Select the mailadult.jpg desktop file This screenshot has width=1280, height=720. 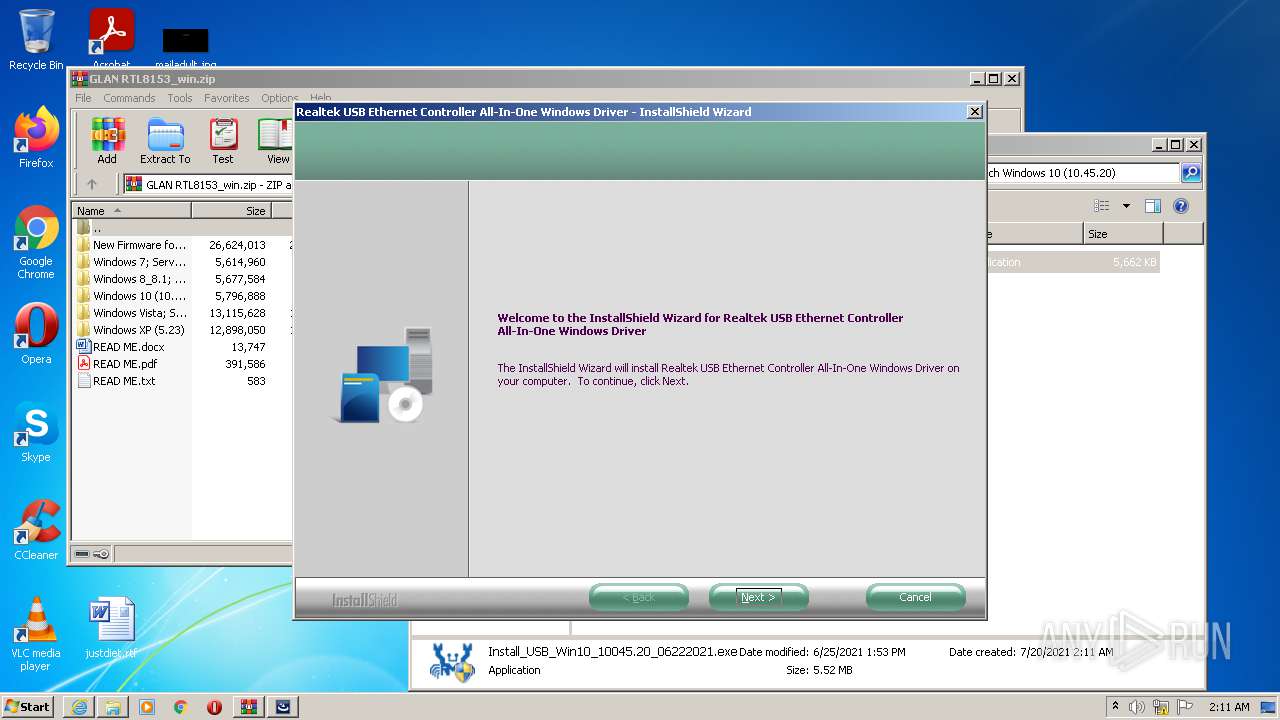pyautogui.click(x=186, y=48)
